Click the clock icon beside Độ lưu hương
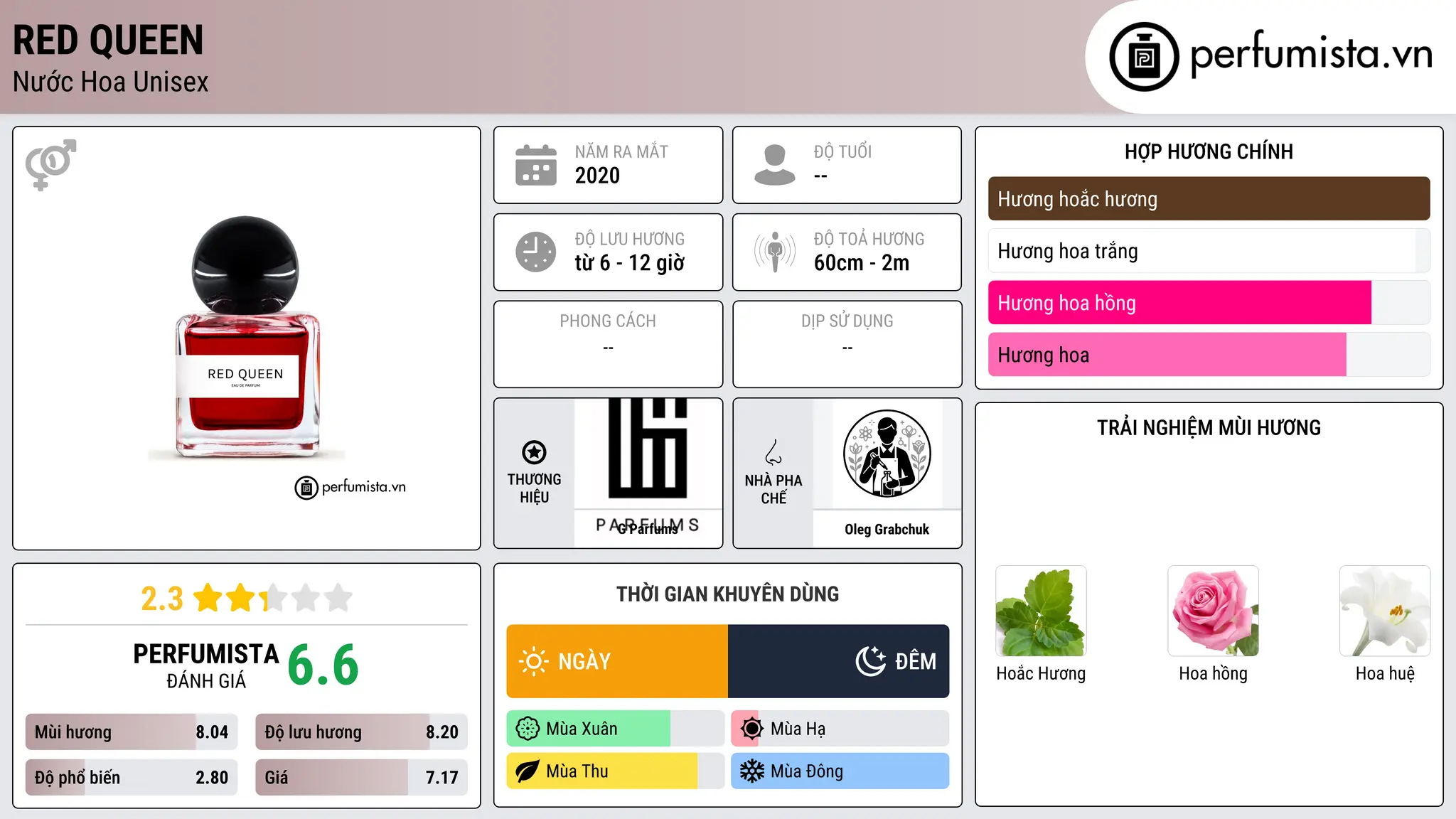 [x=535, y=252]
